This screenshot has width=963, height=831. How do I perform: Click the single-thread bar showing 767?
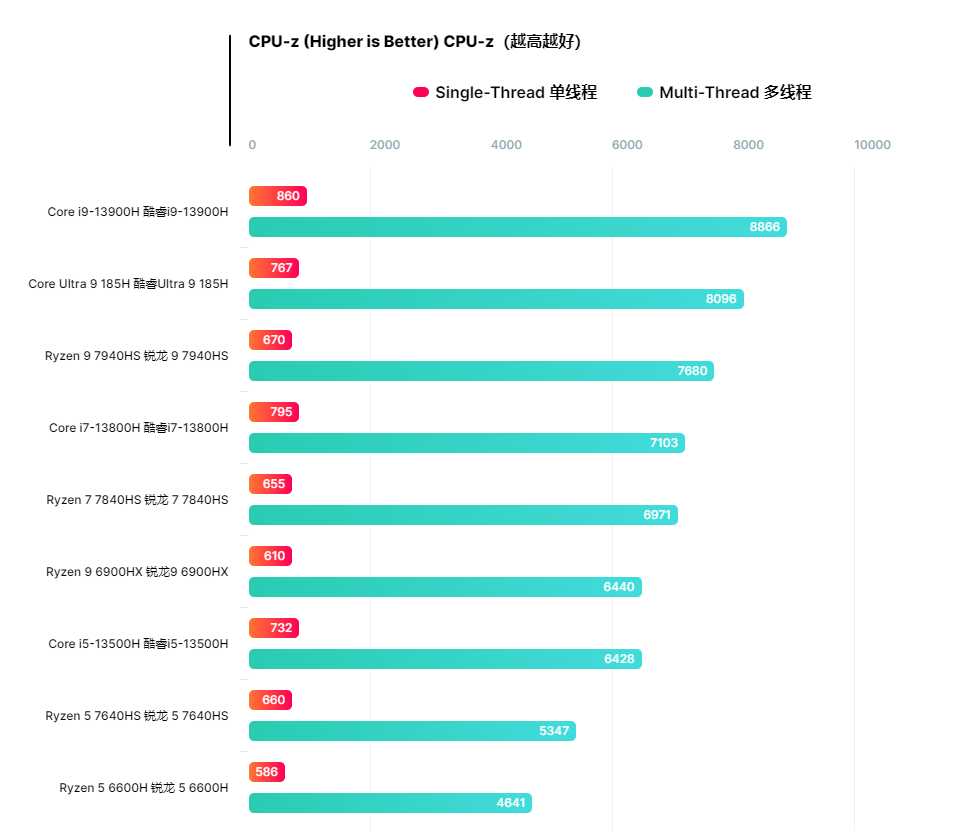point(273,268)
